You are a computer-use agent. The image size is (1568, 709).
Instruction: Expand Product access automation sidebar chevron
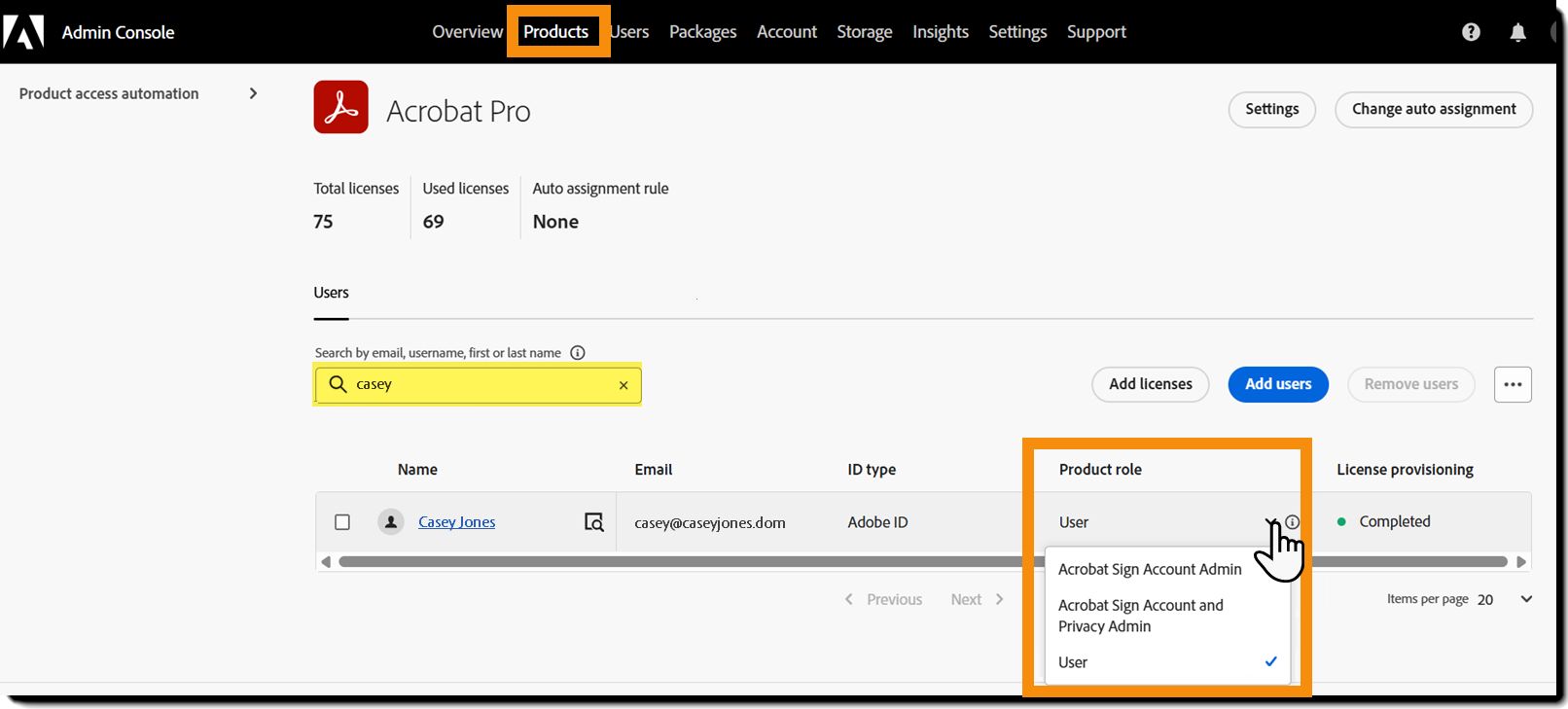pos(253,93)
